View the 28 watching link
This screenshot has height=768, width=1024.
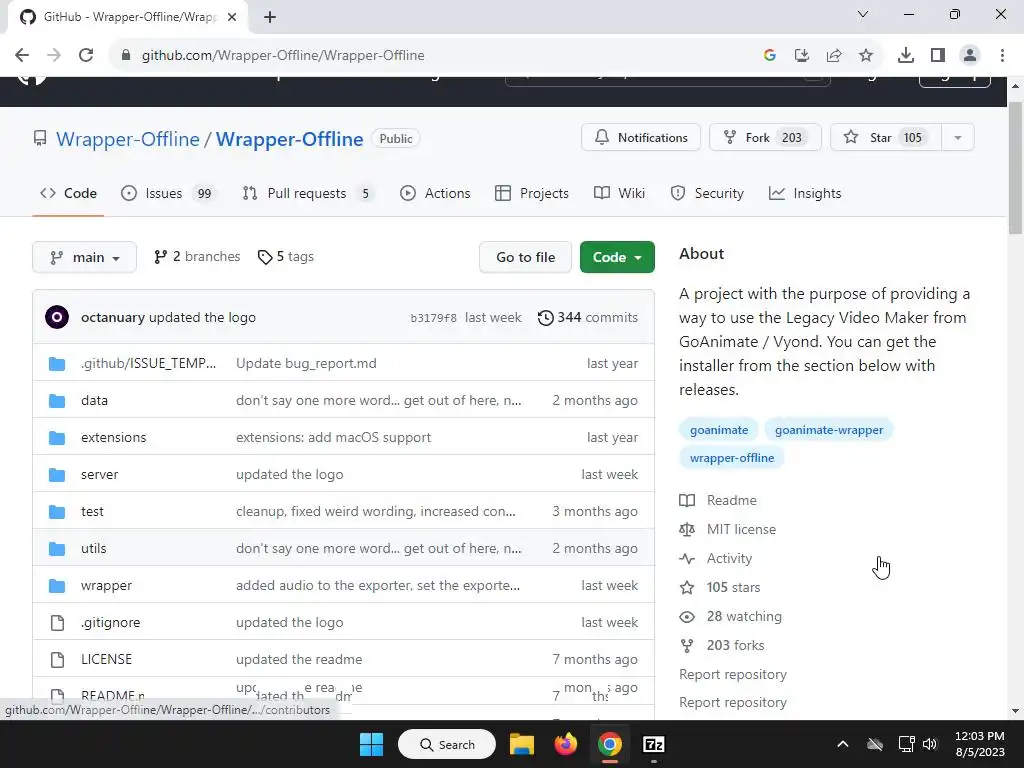744,616
